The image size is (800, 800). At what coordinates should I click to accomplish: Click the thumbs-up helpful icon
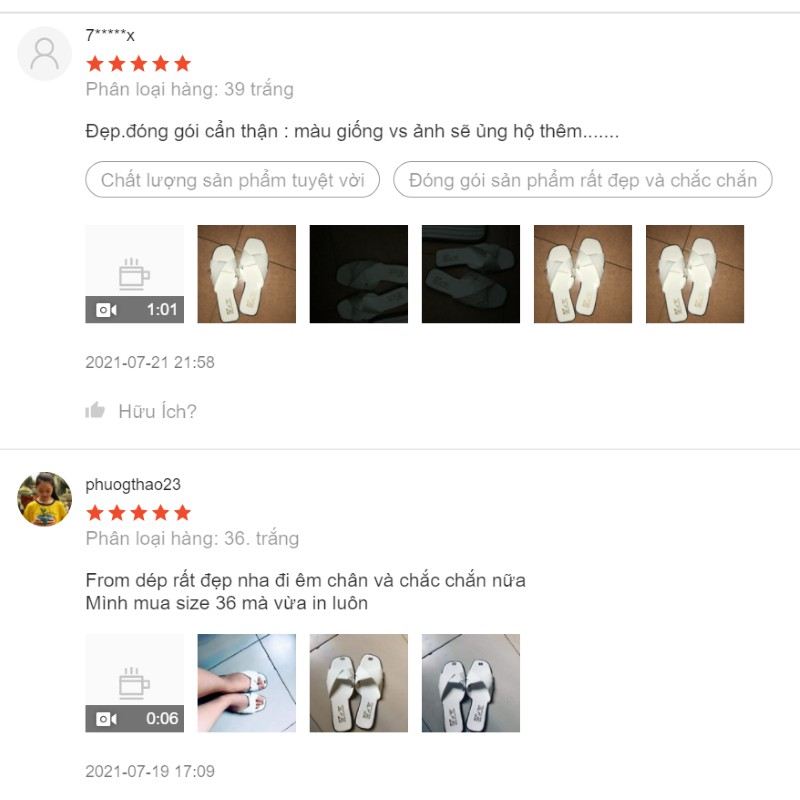tap(95, 410)
